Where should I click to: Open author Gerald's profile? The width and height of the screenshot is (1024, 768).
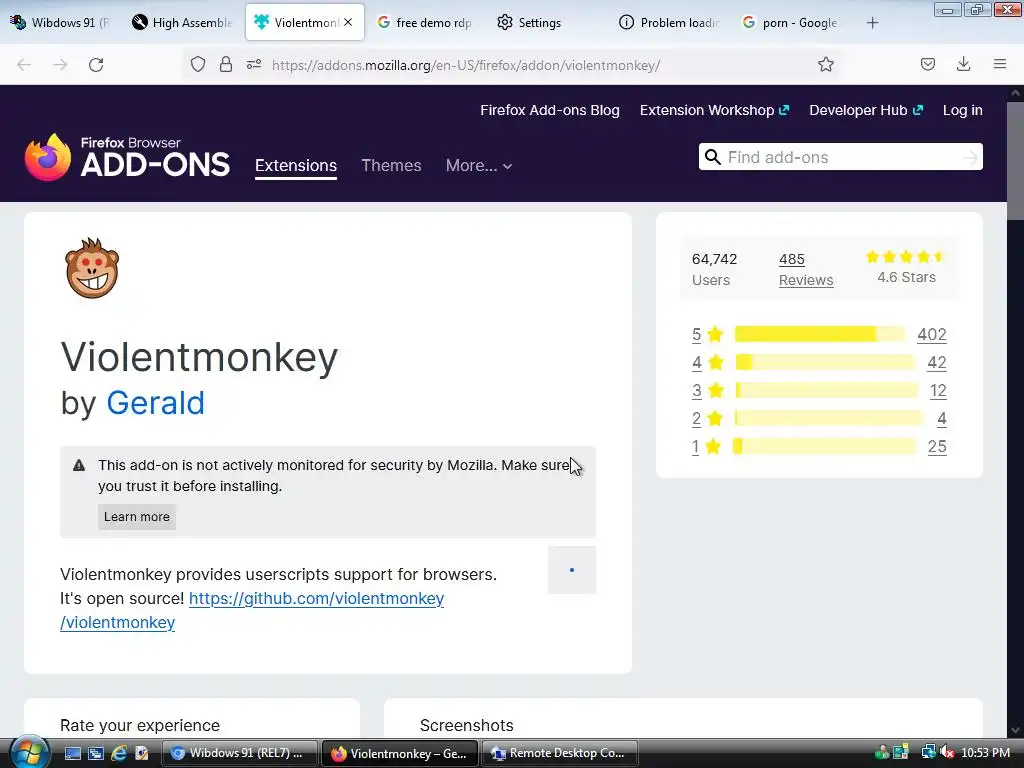155,403
